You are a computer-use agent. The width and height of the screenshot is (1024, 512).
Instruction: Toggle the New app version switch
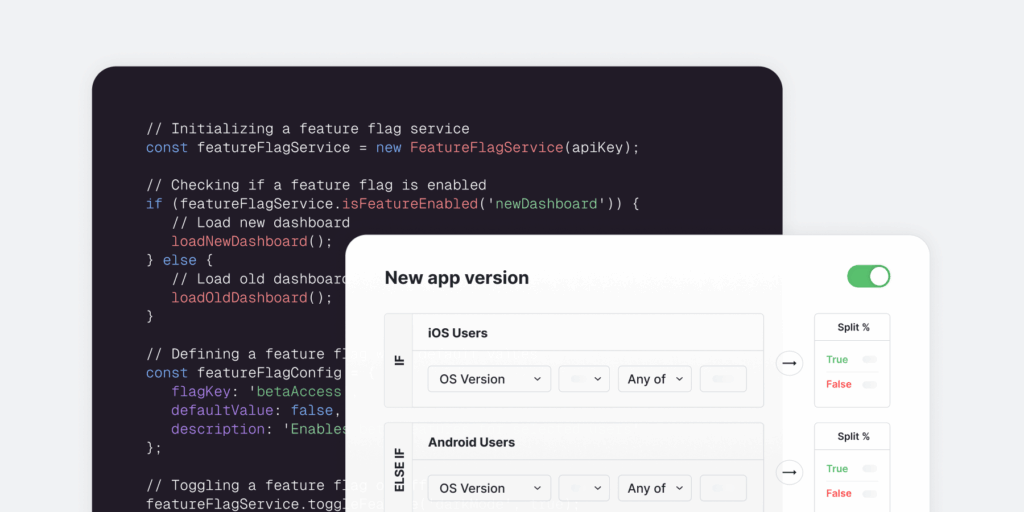click(868, 277)
